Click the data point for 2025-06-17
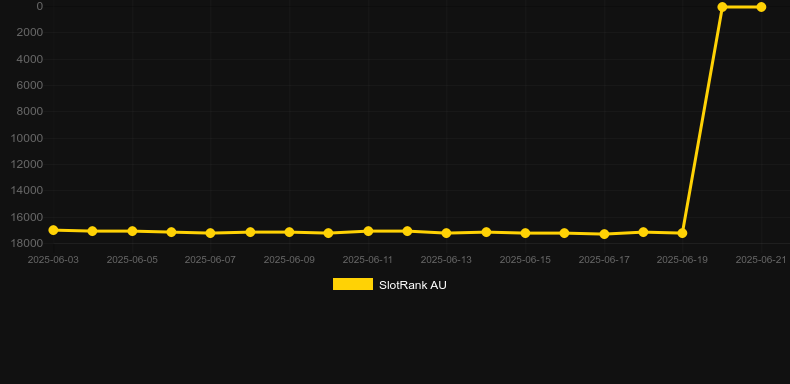 point(605,234)
